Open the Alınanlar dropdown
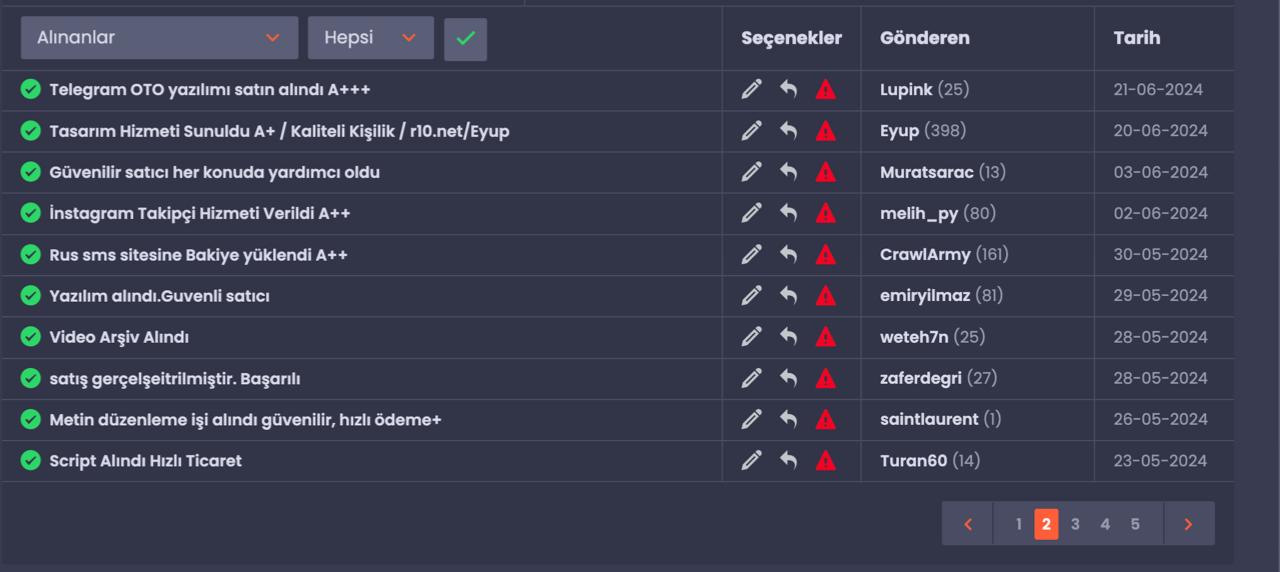This screenshot has height=572, width=1280. [159, 38]
